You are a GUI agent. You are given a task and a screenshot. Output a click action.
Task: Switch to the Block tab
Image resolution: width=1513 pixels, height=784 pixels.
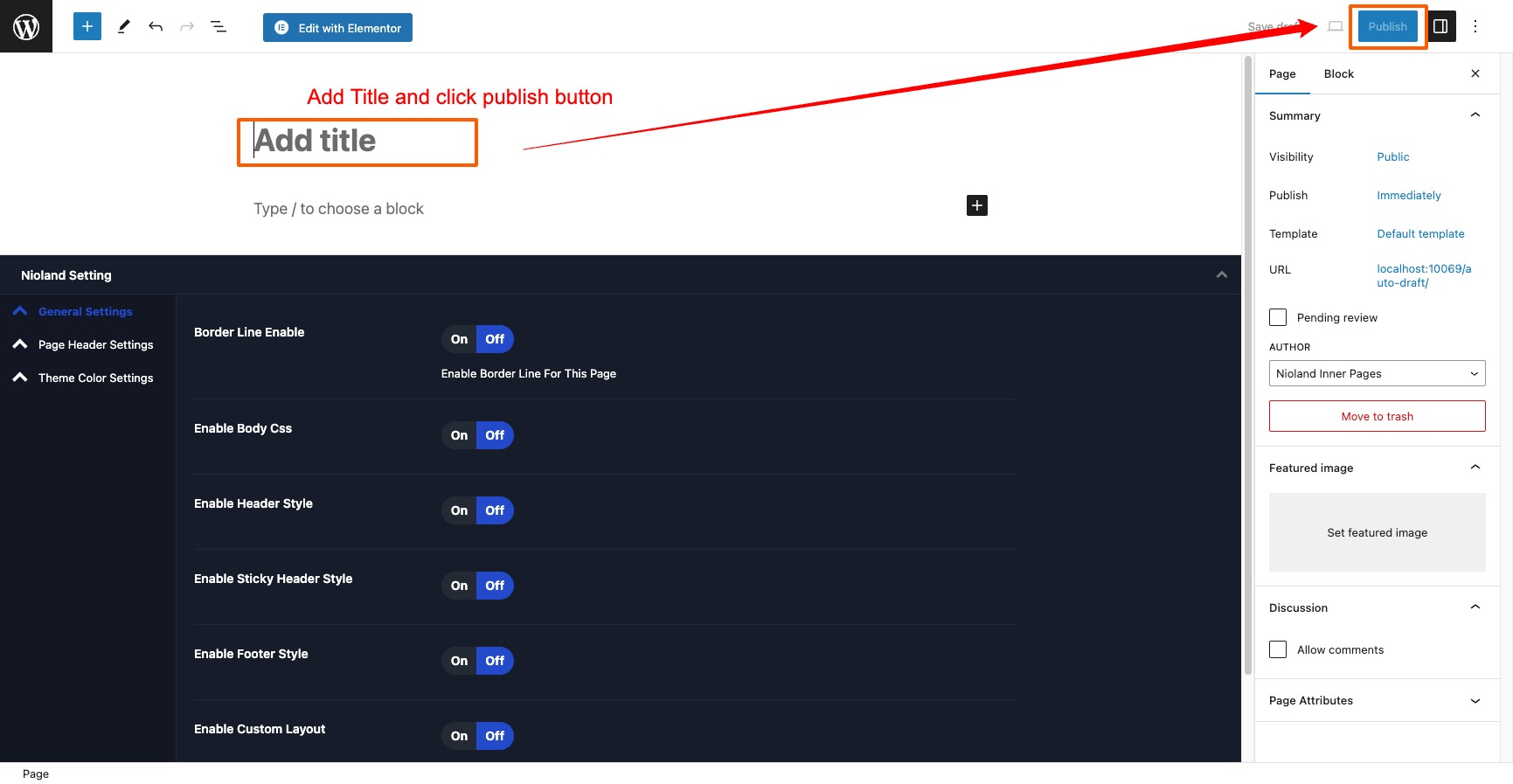[x=1338, y=74]
